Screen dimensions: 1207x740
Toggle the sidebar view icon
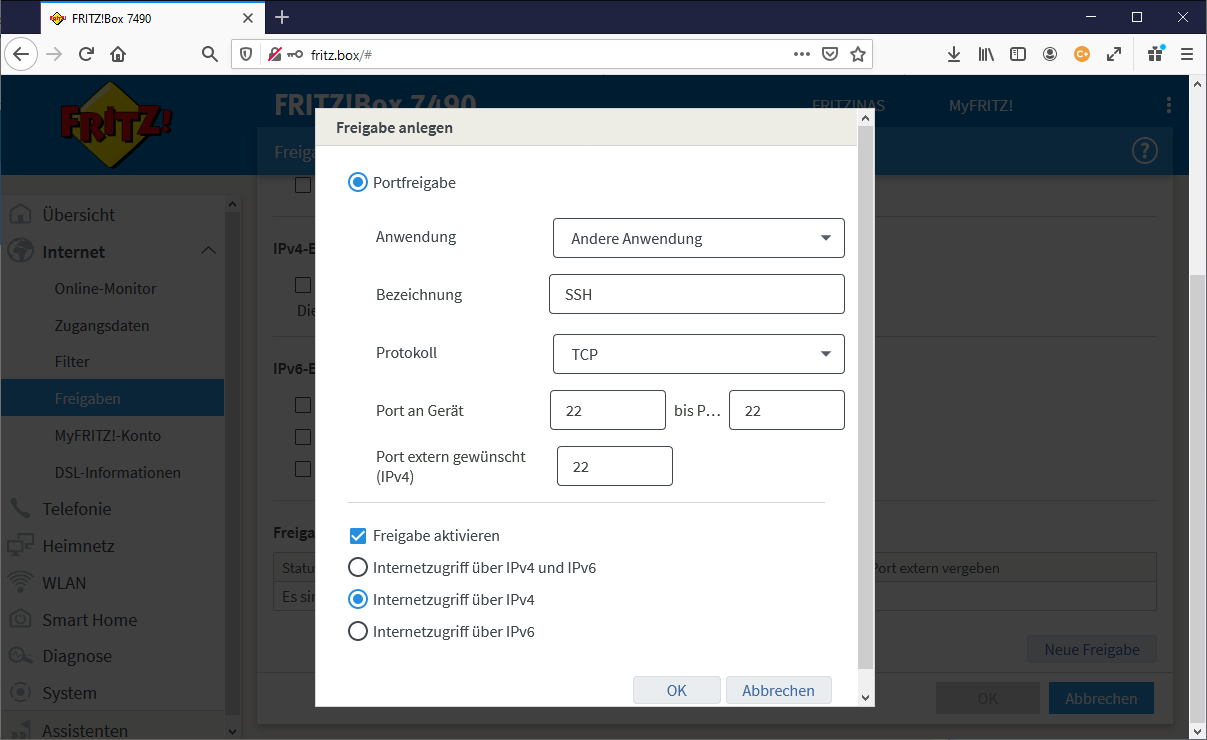(1018, 54)
